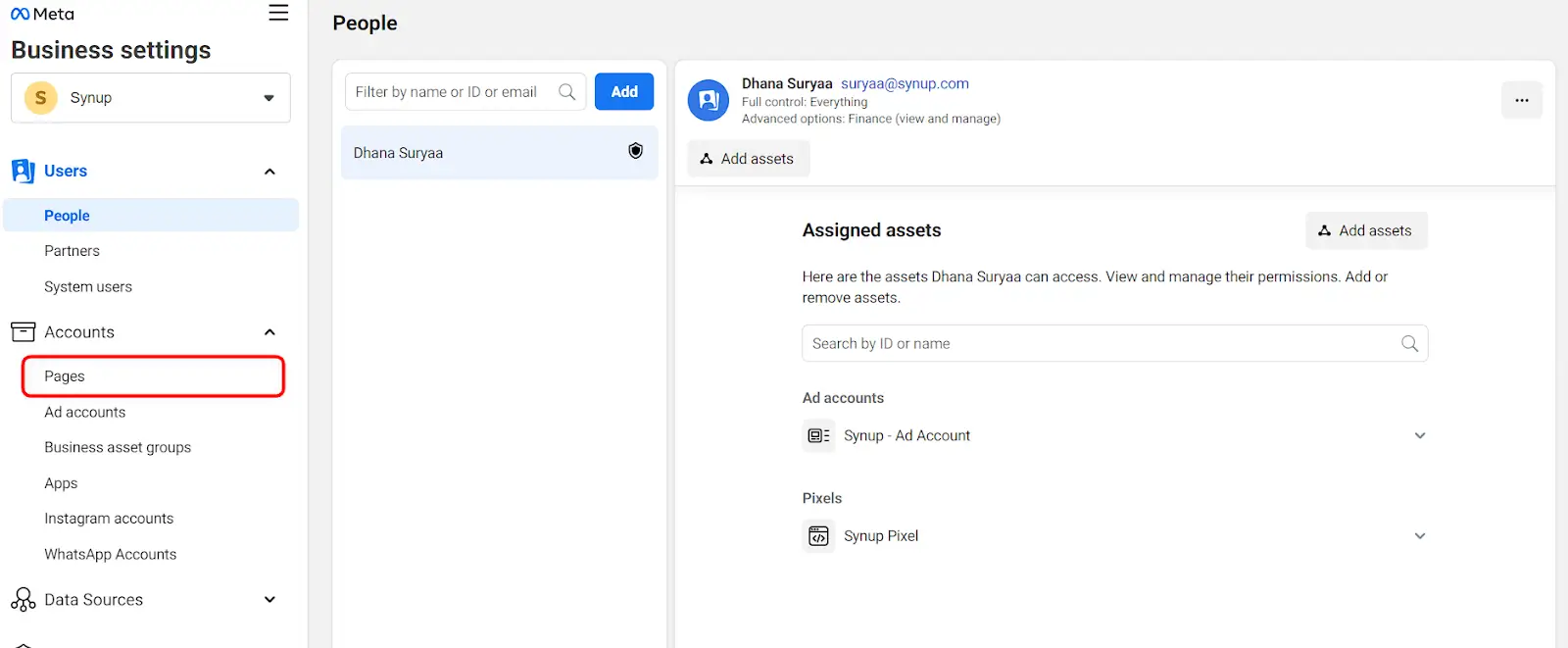Open Pages under Accounts
The image size is (1568, 648).
click(x=153, y=376)
